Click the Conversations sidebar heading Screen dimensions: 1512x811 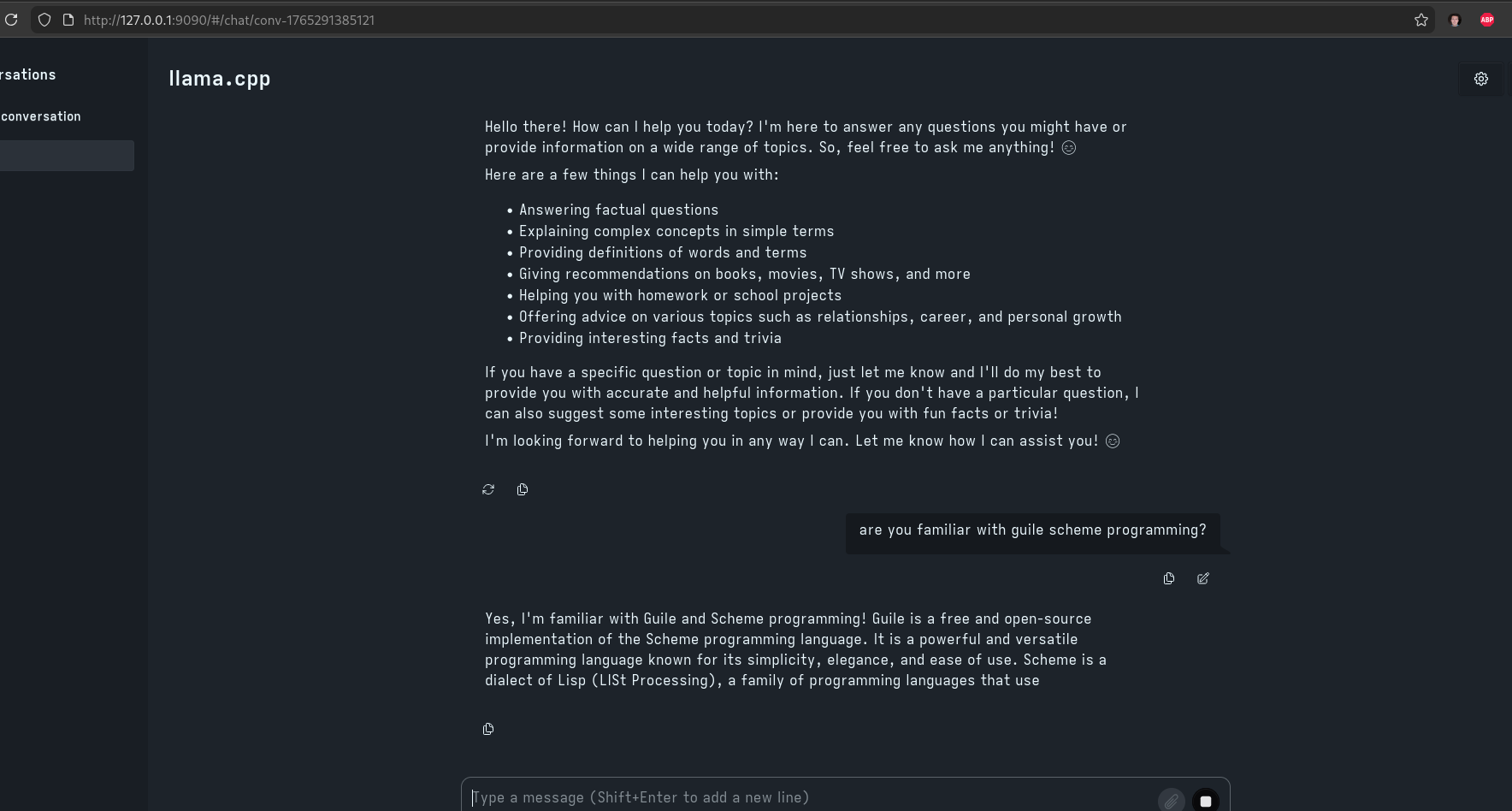[x=28, y=74]
